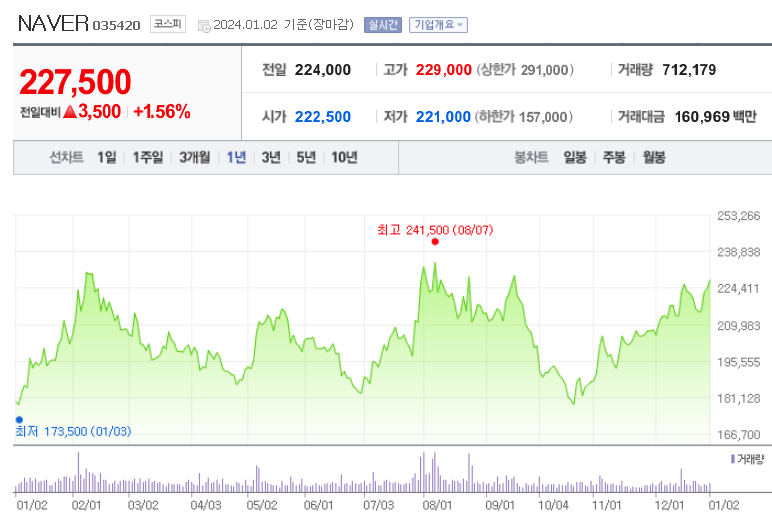The image size is (772, 531).
Task: Click the lower limit 하한가 157,000 text
Action: pyautogui.click(x=524, y=117)
